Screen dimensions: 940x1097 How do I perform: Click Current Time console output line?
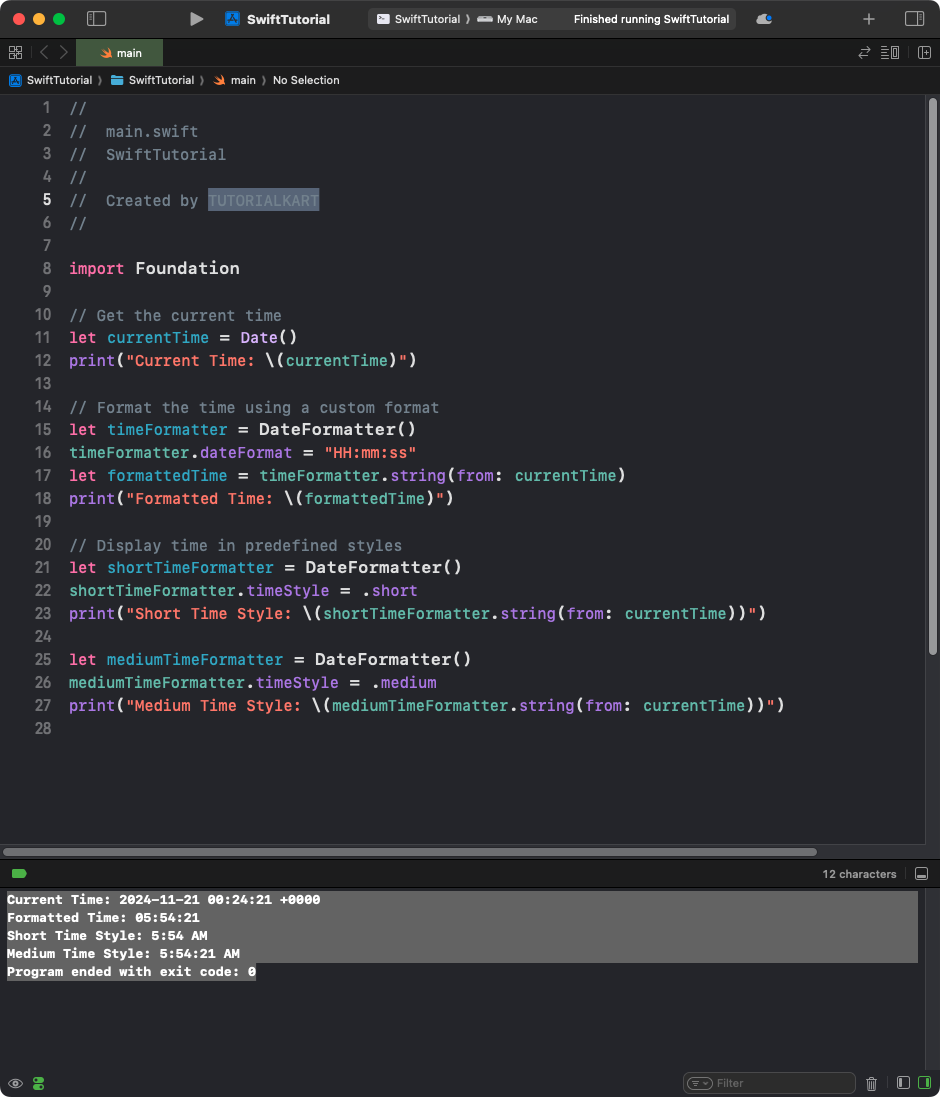[164, 900]
